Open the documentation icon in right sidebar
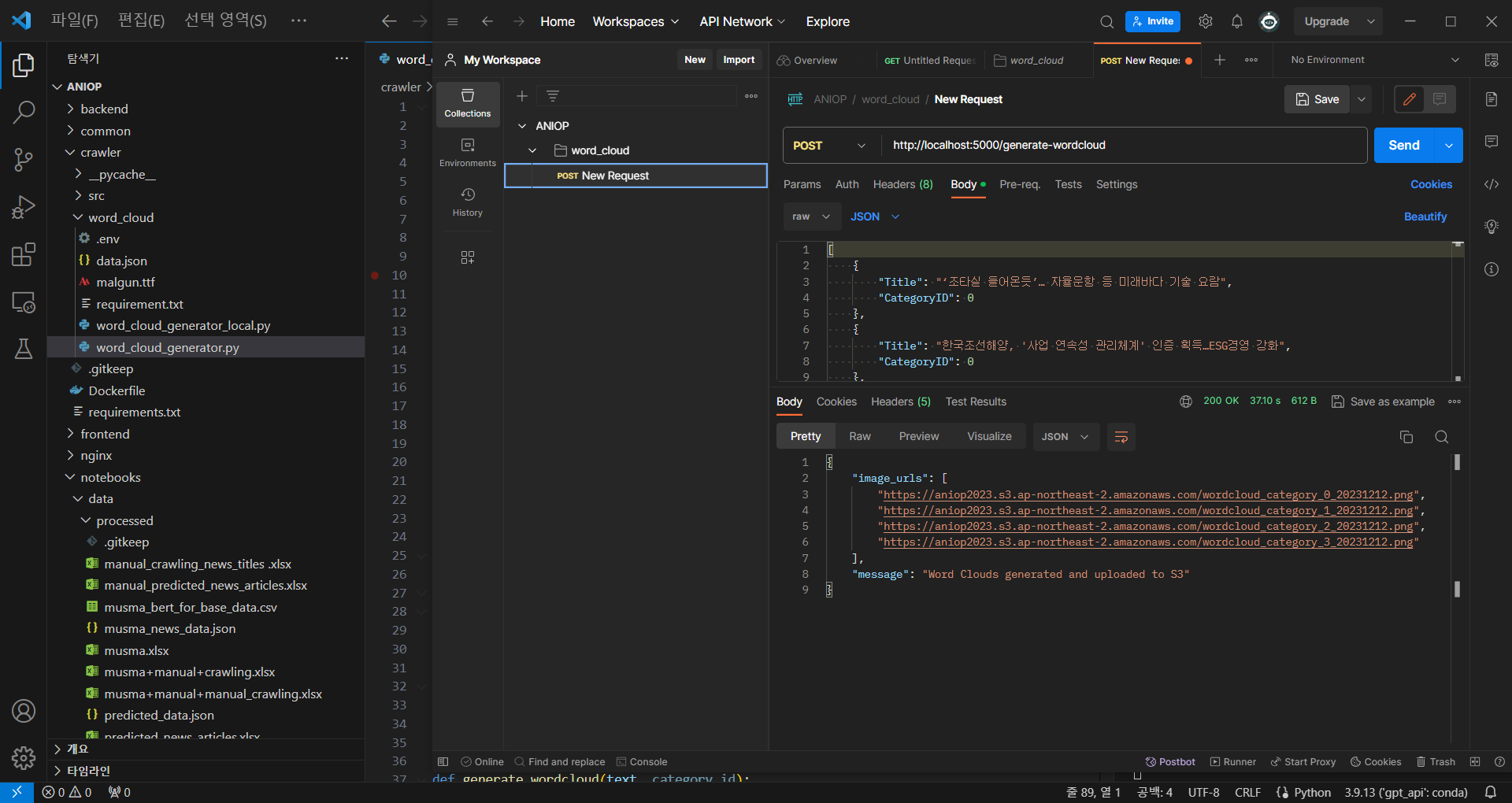The width and height of the screenshot is (1512, 803). 1492,98
